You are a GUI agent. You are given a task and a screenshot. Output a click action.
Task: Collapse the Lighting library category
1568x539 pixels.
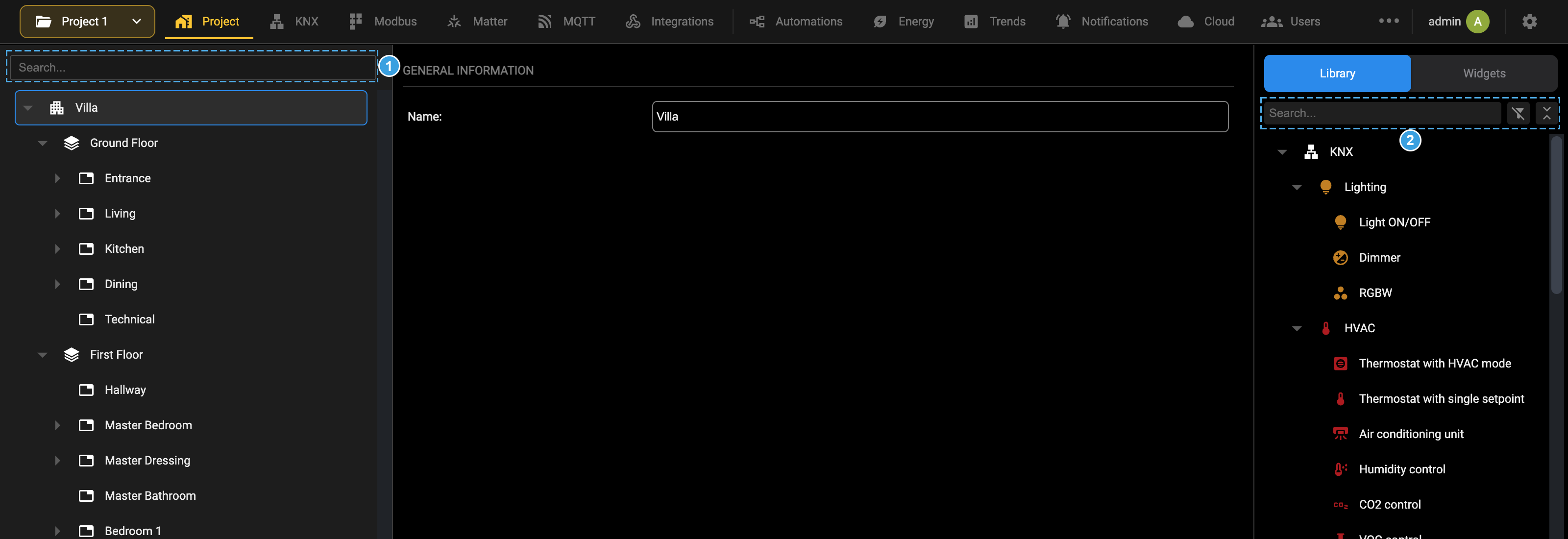click(x=1297, y=187)
